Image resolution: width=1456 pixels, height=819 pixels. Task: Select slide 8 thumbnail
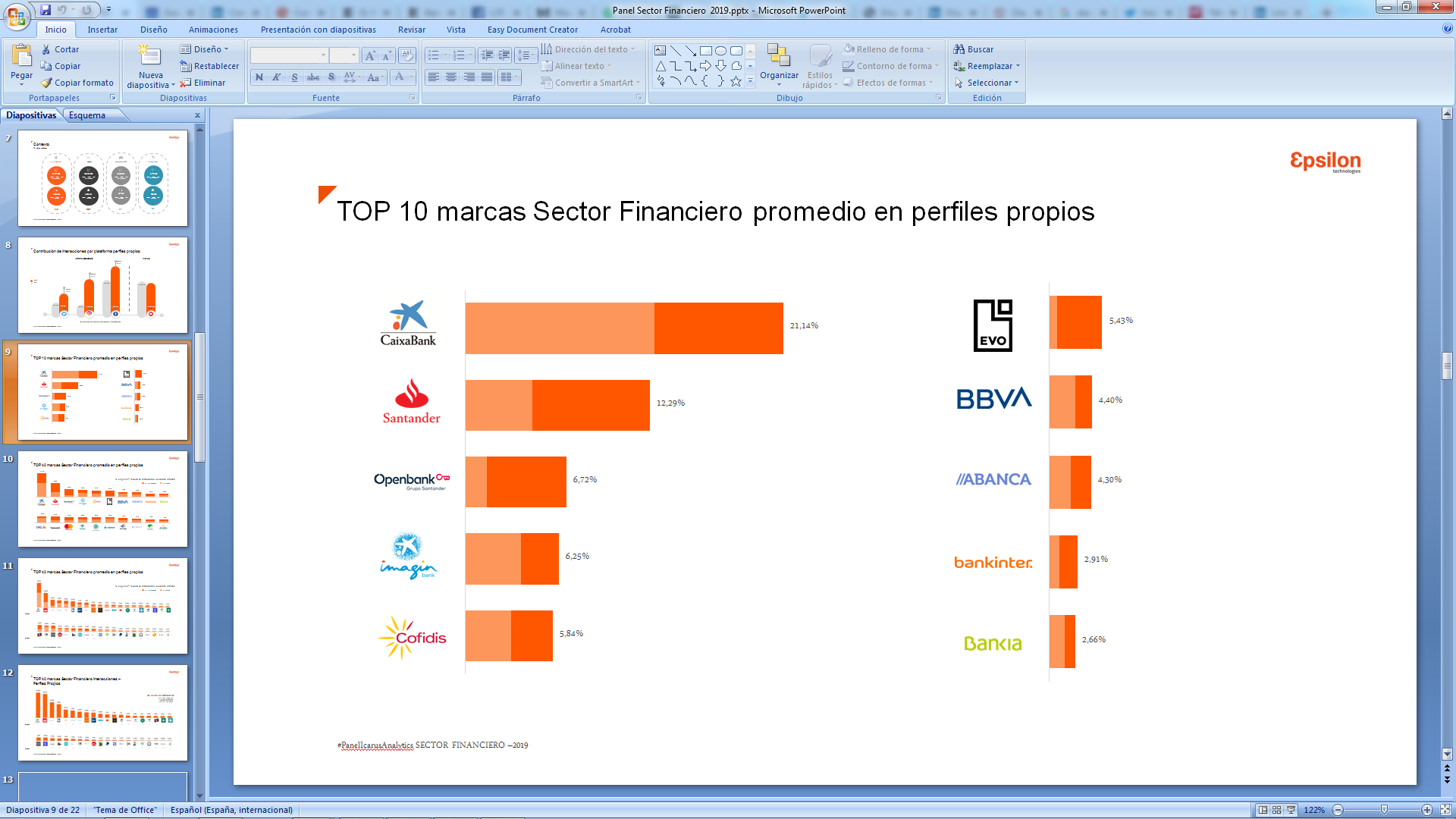click(x=102, y=285)
